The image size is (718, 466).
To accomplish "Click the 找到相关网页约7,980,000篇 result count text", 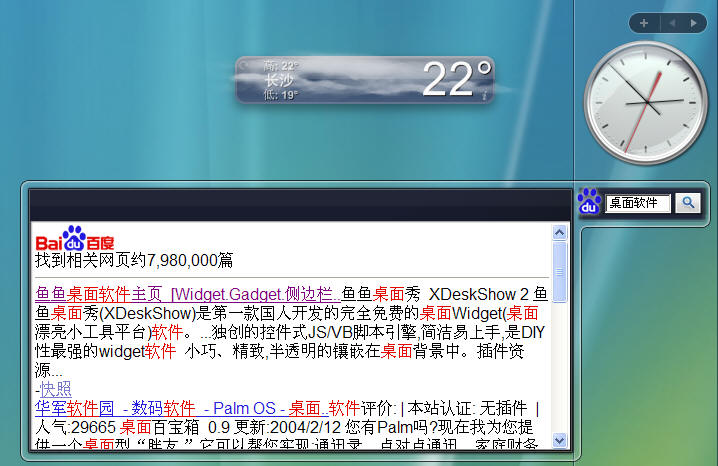I will pos(134,260).
